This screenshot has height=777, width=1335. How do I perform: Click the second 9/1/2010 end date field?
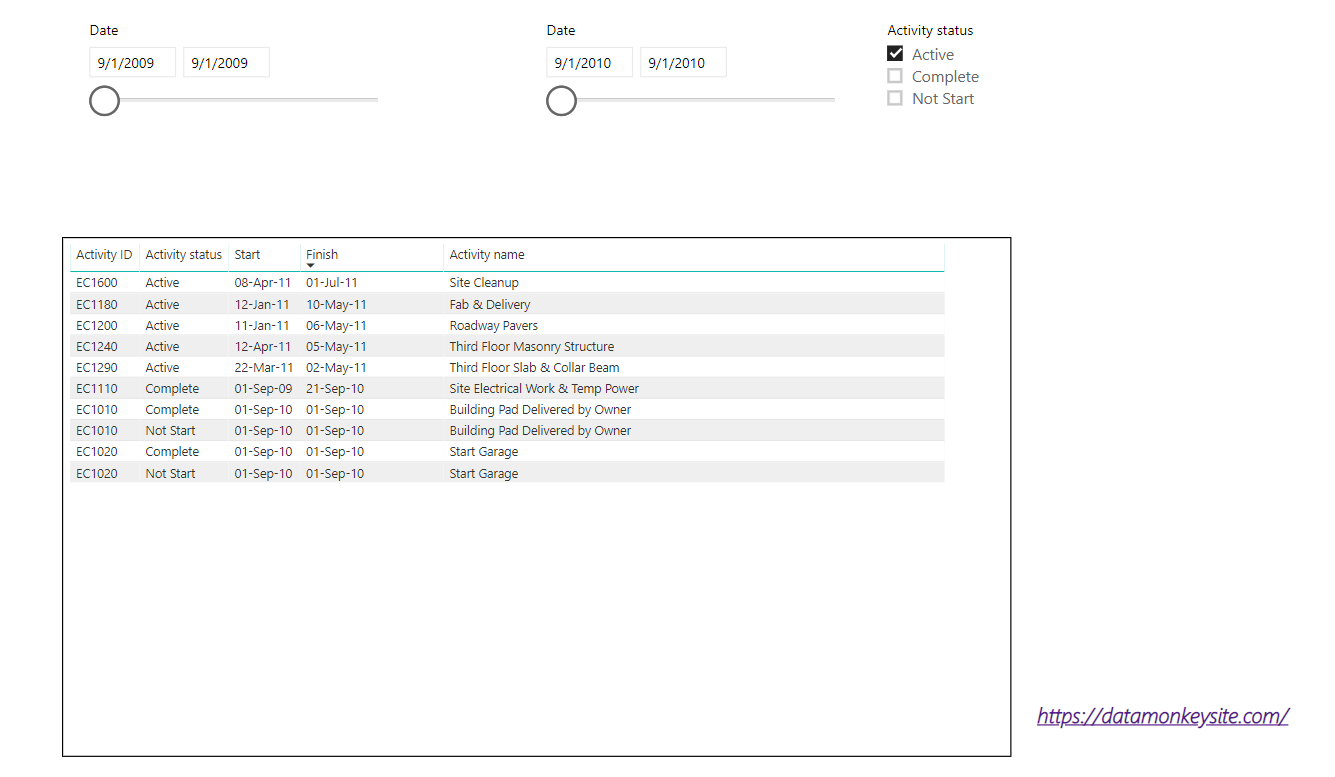[683, 63]
